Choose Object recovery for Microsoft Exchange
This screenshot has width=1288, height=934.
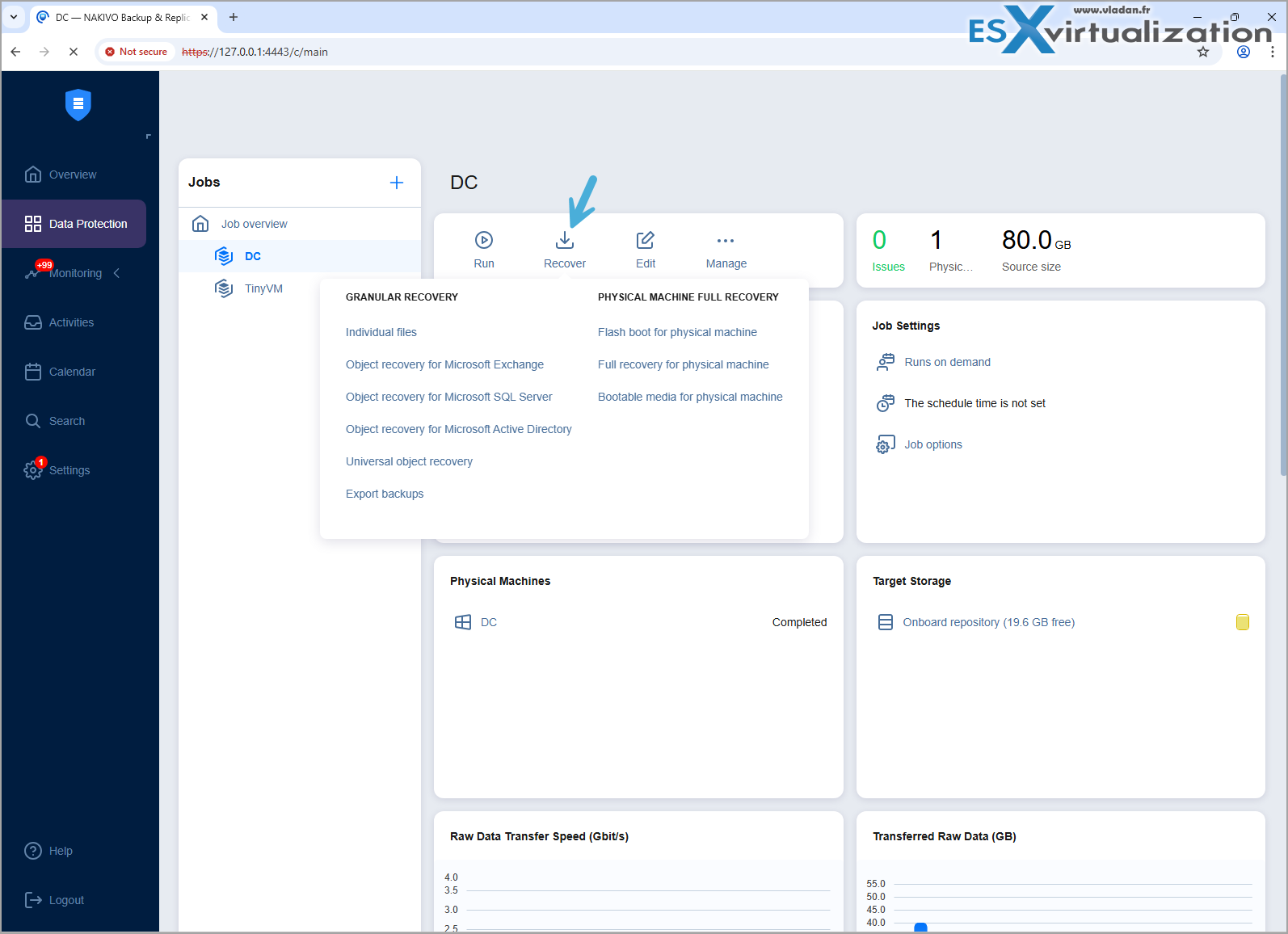tap(444, 364)
